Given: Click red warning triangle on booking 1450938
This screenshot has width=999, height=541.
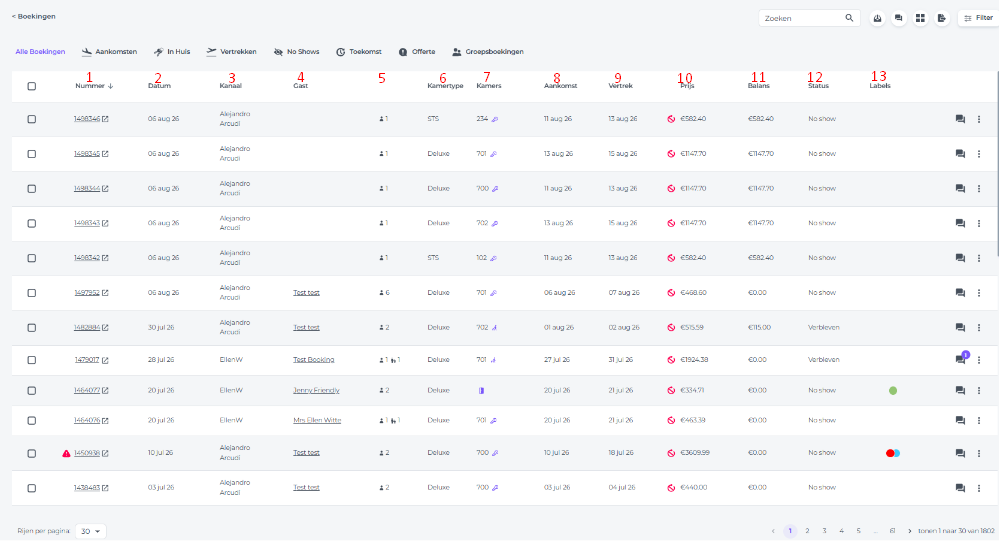Looking at the screenshot, I should [x=66, y=454].
